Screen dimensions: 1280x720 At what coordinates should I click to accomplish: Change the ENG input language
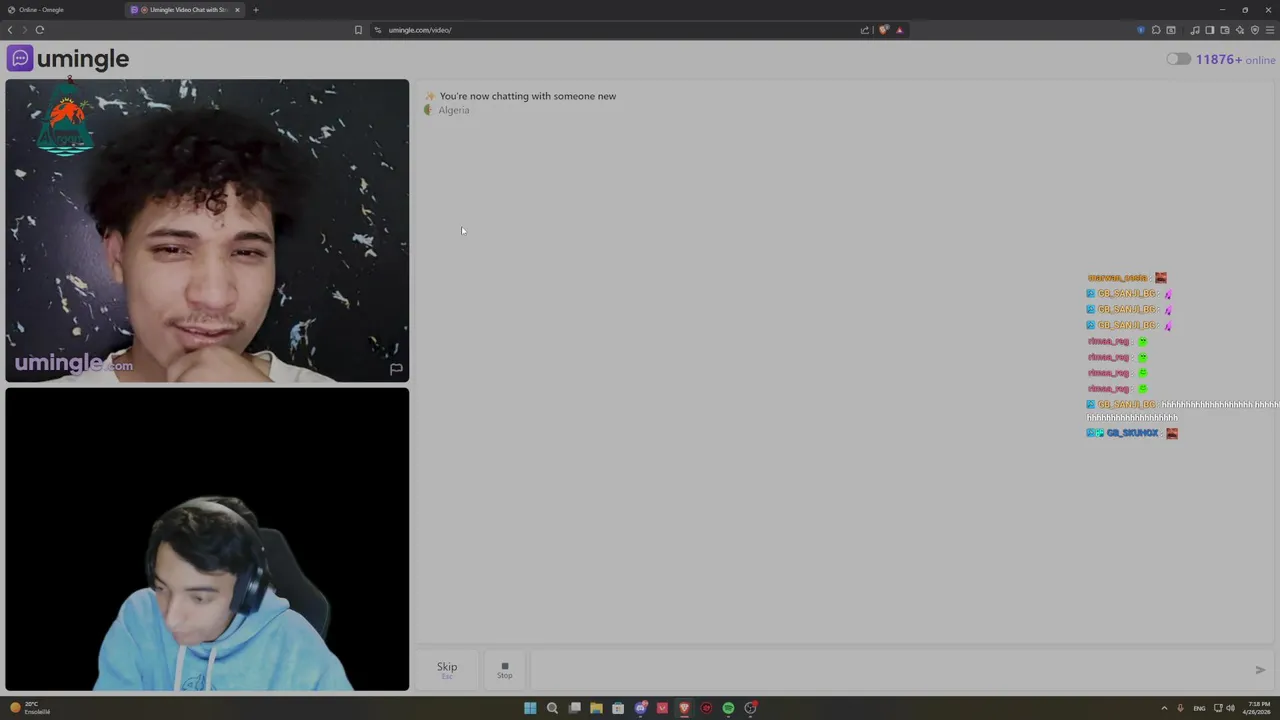[x=1199, y=708]
